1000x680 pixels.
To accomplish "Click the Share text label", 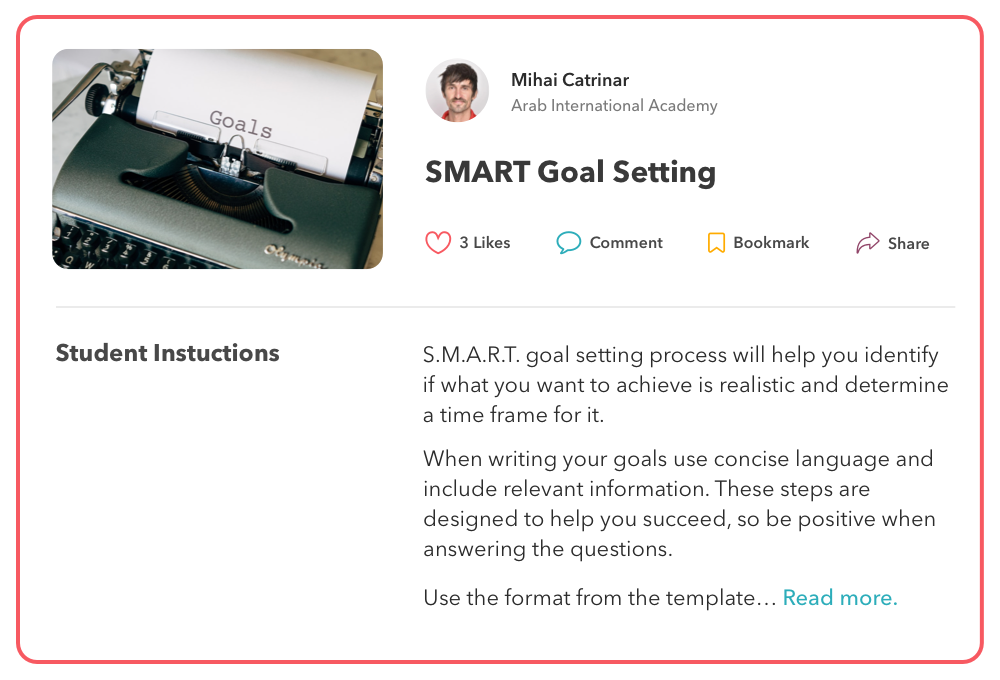I will click(908, 243).
